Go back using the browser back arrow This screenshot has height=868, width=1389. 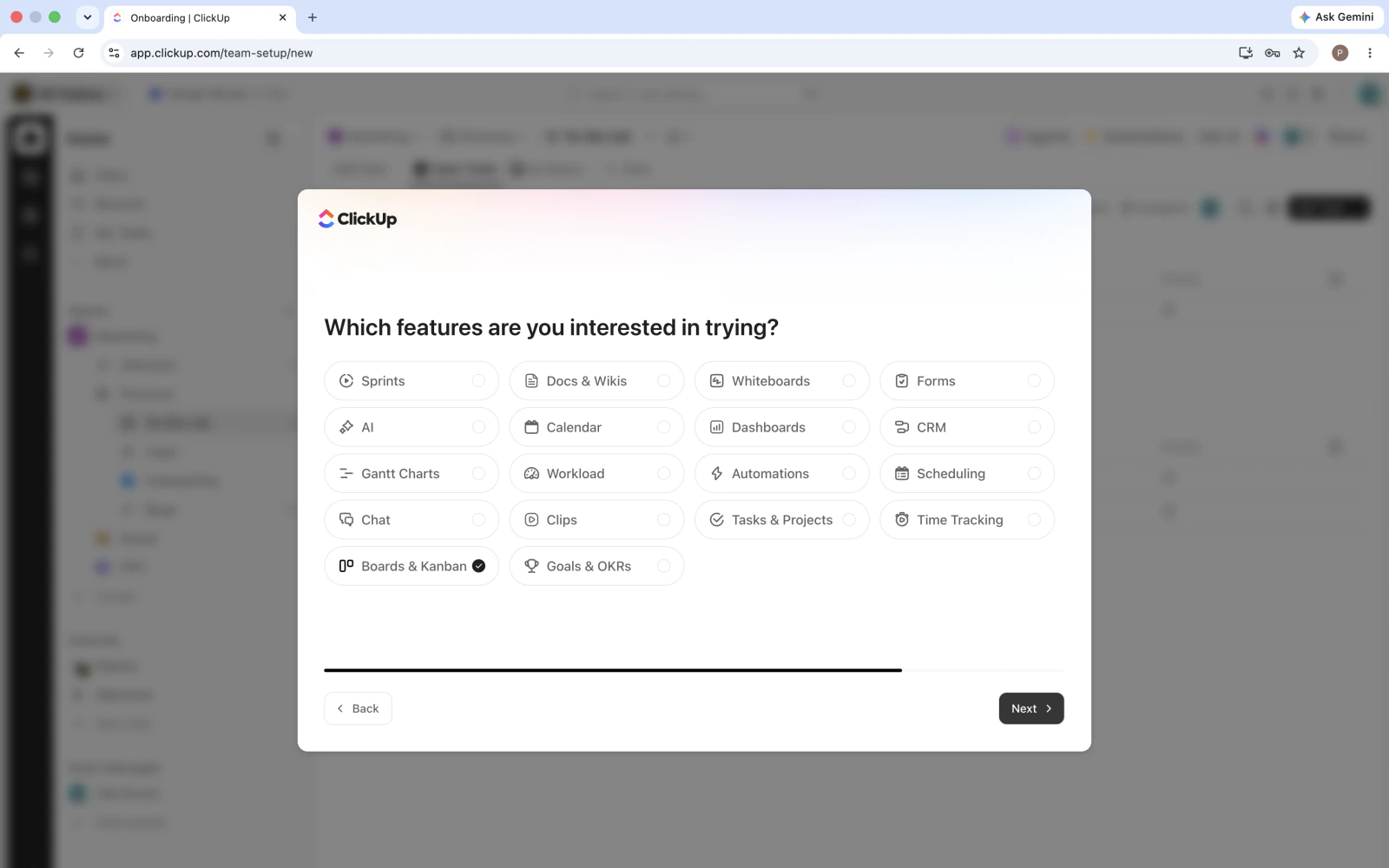point(19,53)
